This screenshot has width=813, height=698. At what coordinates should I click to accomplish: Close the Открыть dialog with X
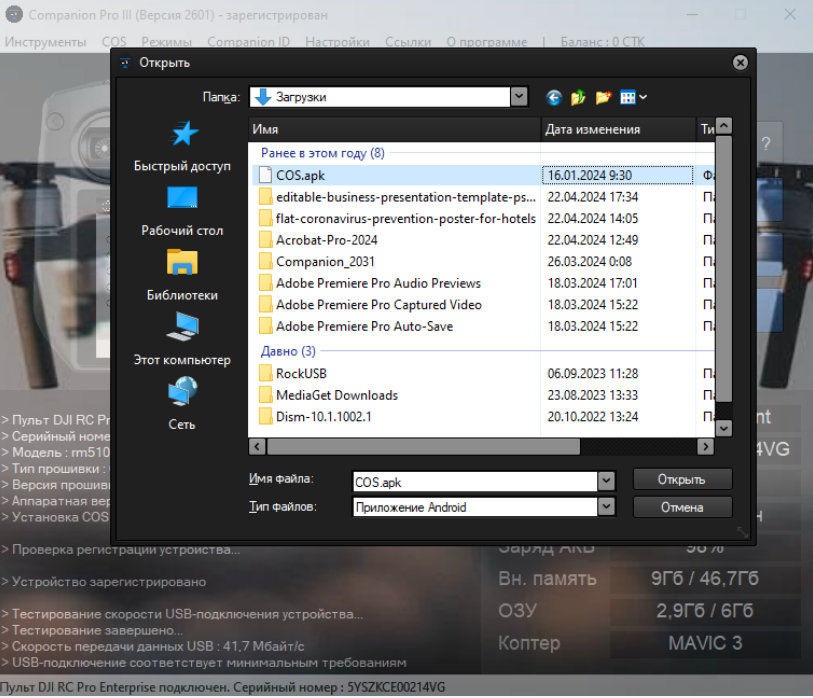[740, 63]
